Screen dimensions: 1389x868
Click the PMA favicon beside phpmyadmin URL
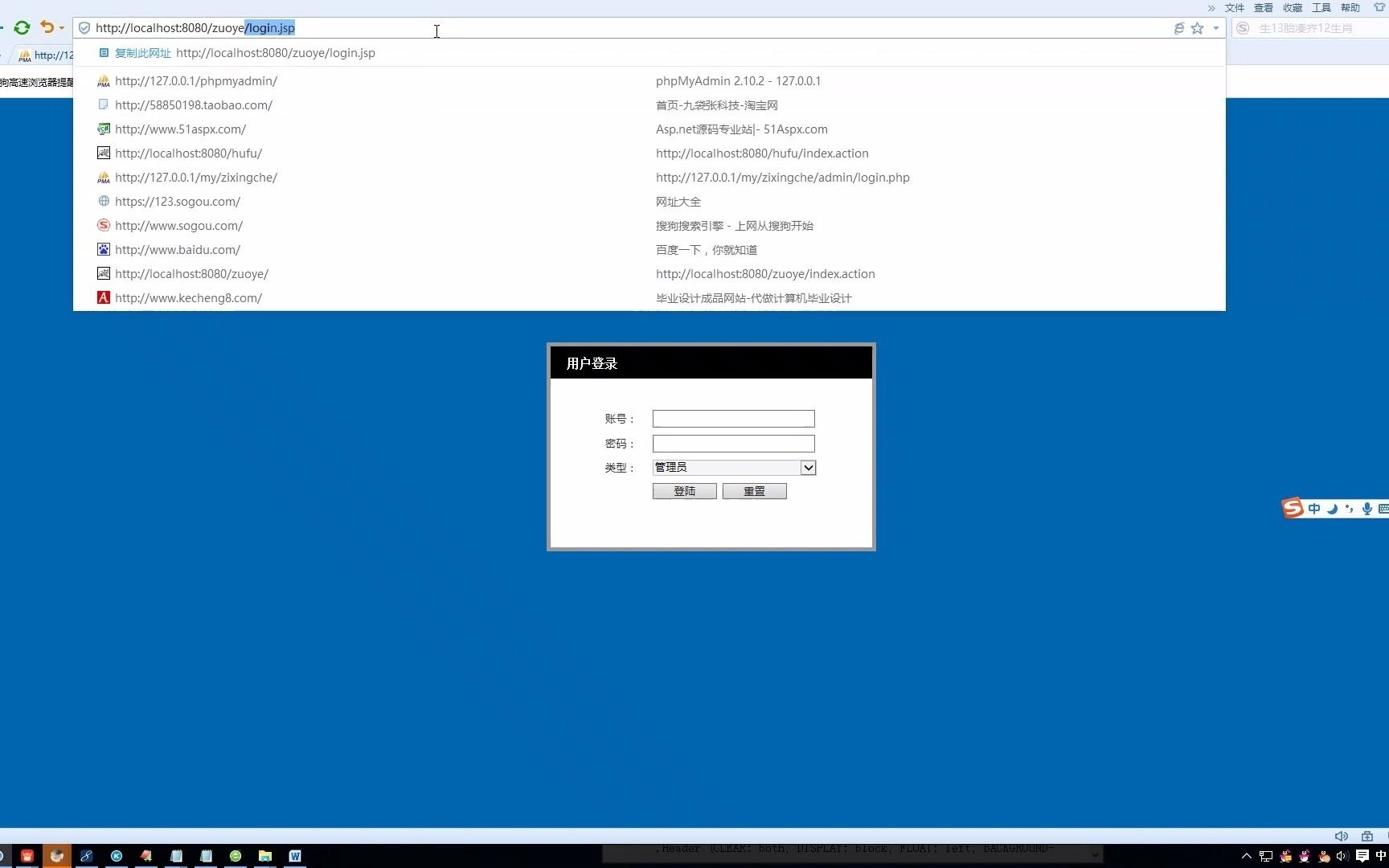pyautogui.click(x=104, y=81)
